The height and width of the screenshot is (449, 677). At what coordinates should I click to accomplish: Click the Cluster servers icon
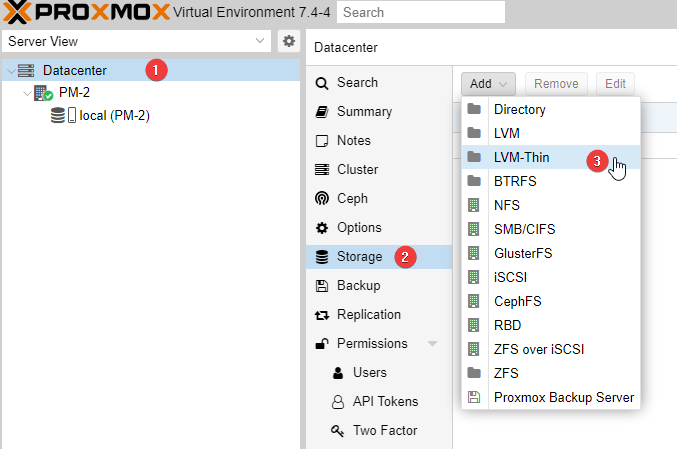pos(322,170)
